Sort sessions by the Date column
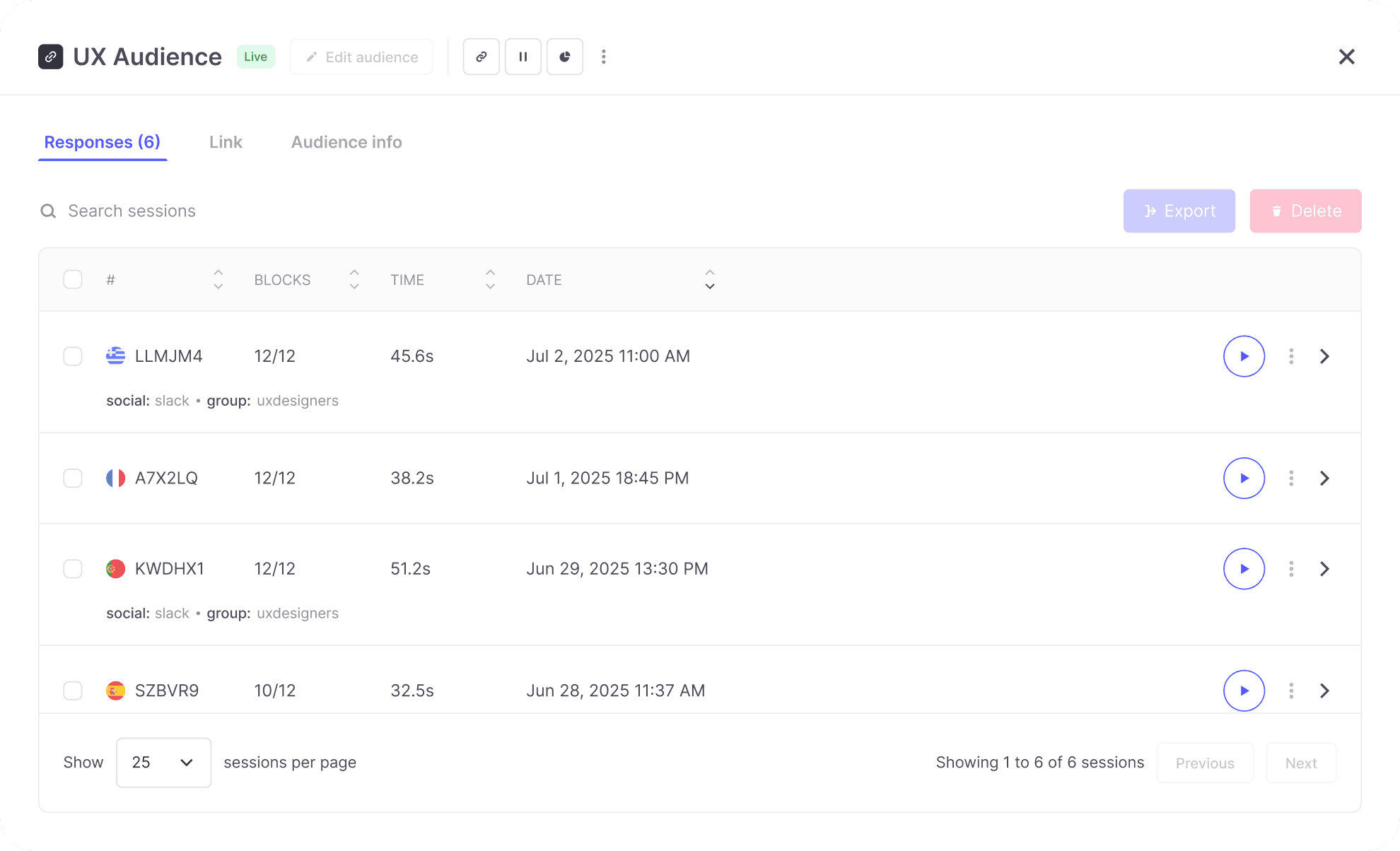 tap(709, 280)
